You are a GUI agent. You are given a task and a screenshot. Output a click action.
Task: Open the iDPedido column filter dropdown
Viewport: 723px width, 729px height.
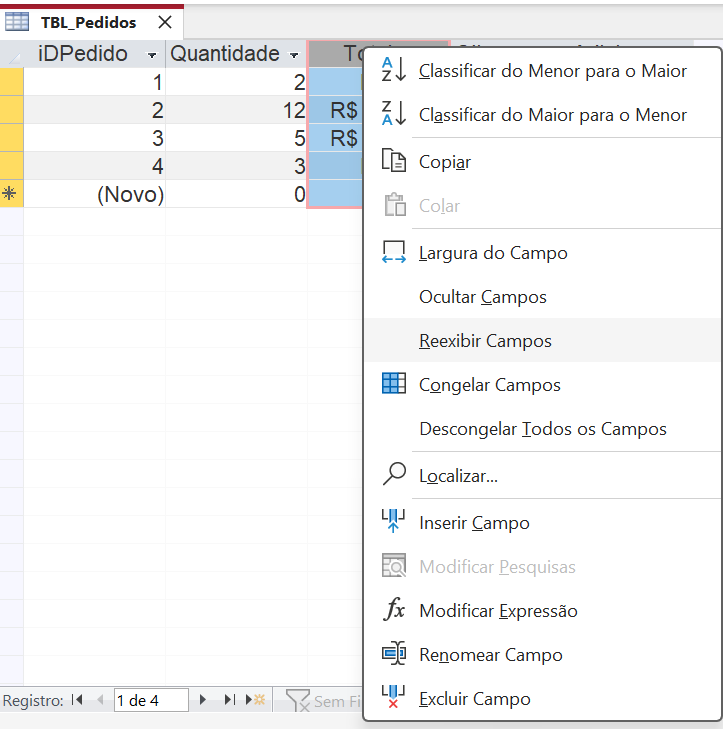[152, 56]
